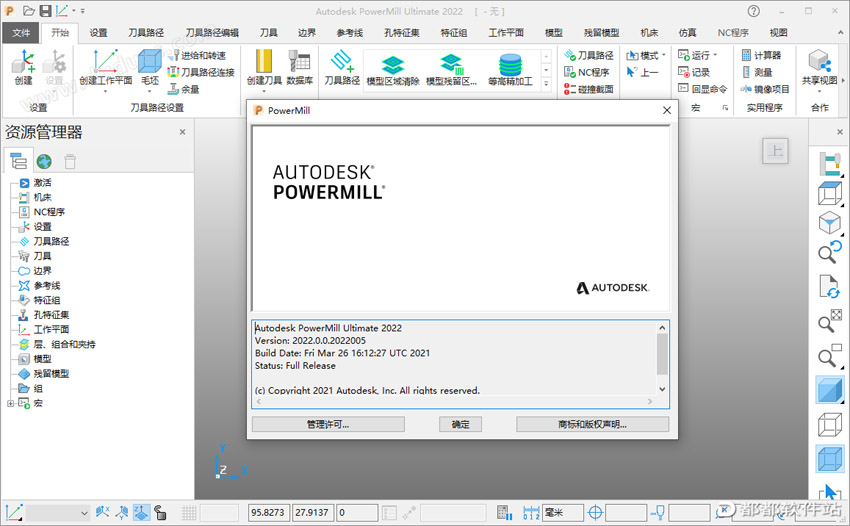
Task: Open explorer tree view tab icon
Action: tap(18, 161)
